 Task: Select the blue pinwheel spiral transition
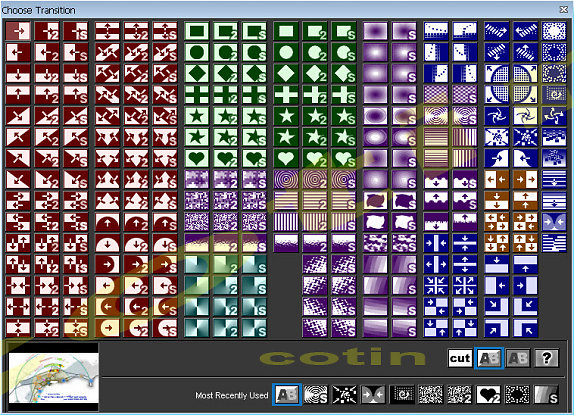click(497, 116)
